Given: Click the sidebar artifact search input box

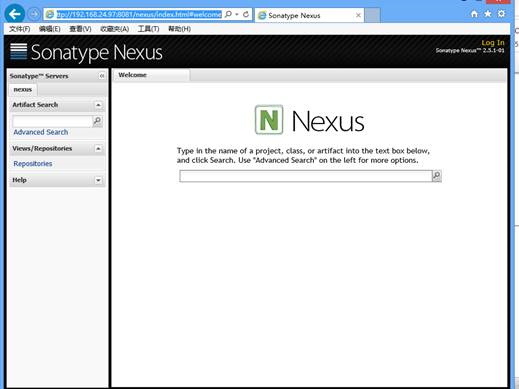Looking at the screenshot, I should coord(52,121).
